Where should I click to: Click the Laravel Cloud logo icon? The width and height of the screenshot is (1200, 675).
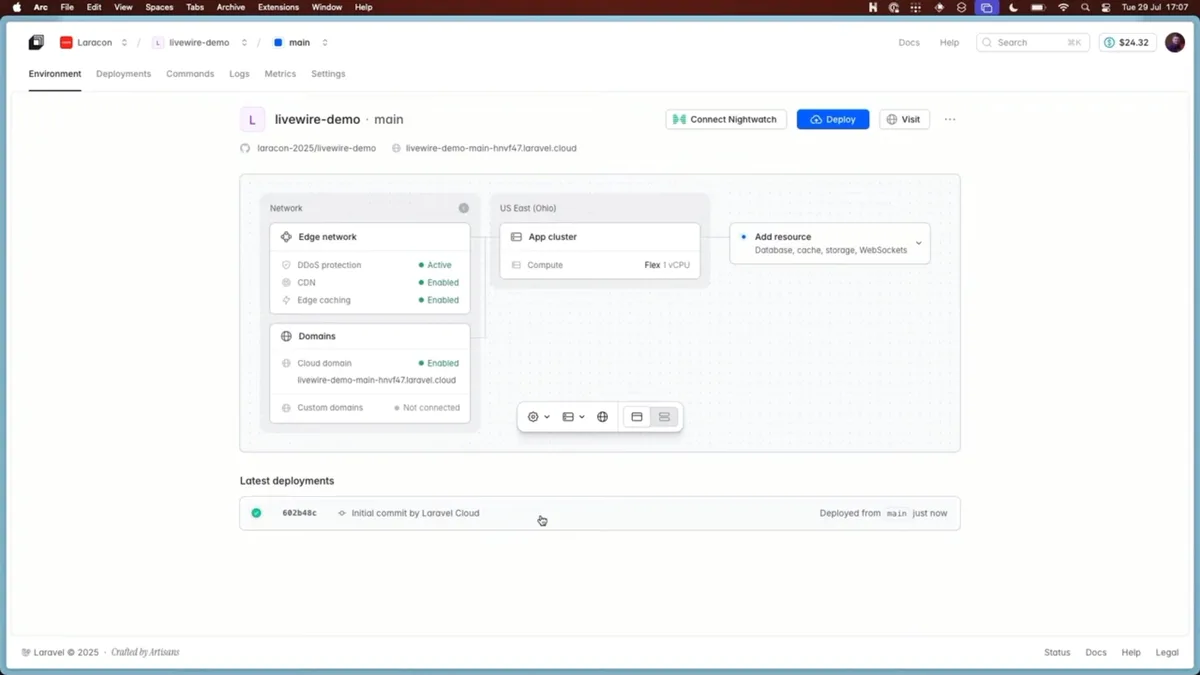click(36, 43)
